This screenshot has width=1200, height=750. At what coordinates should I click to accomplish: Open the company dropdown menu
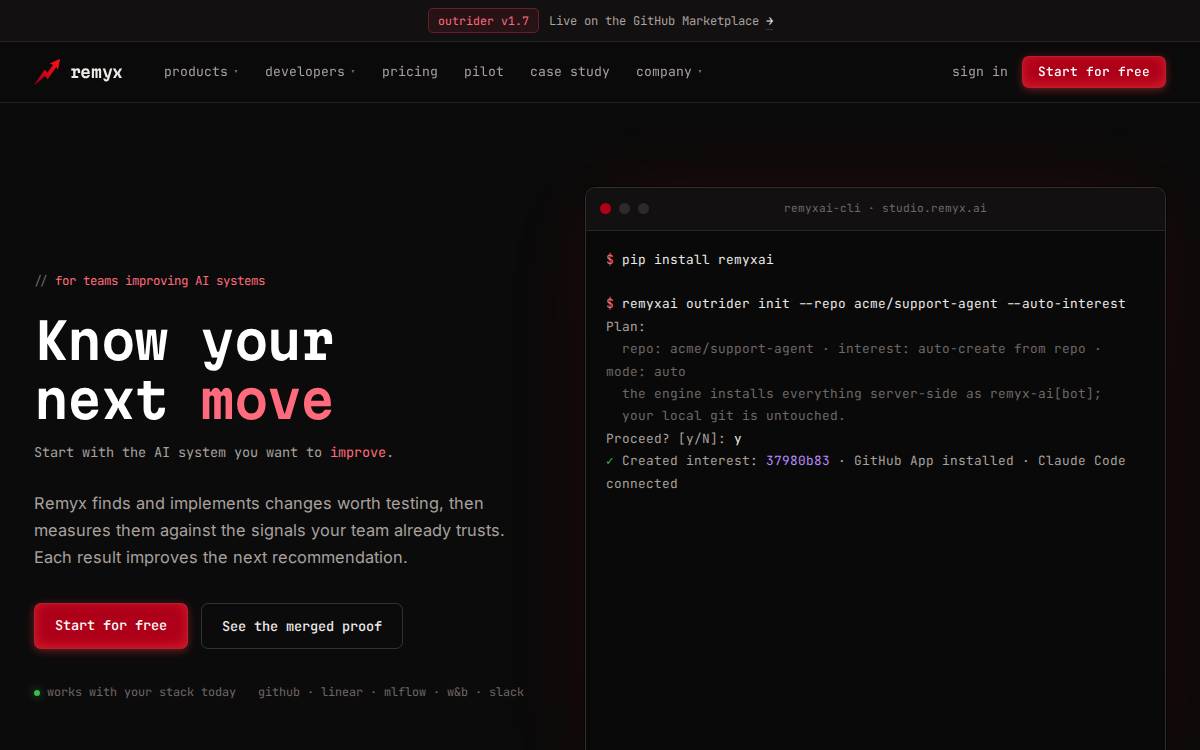tap(669, 72)
